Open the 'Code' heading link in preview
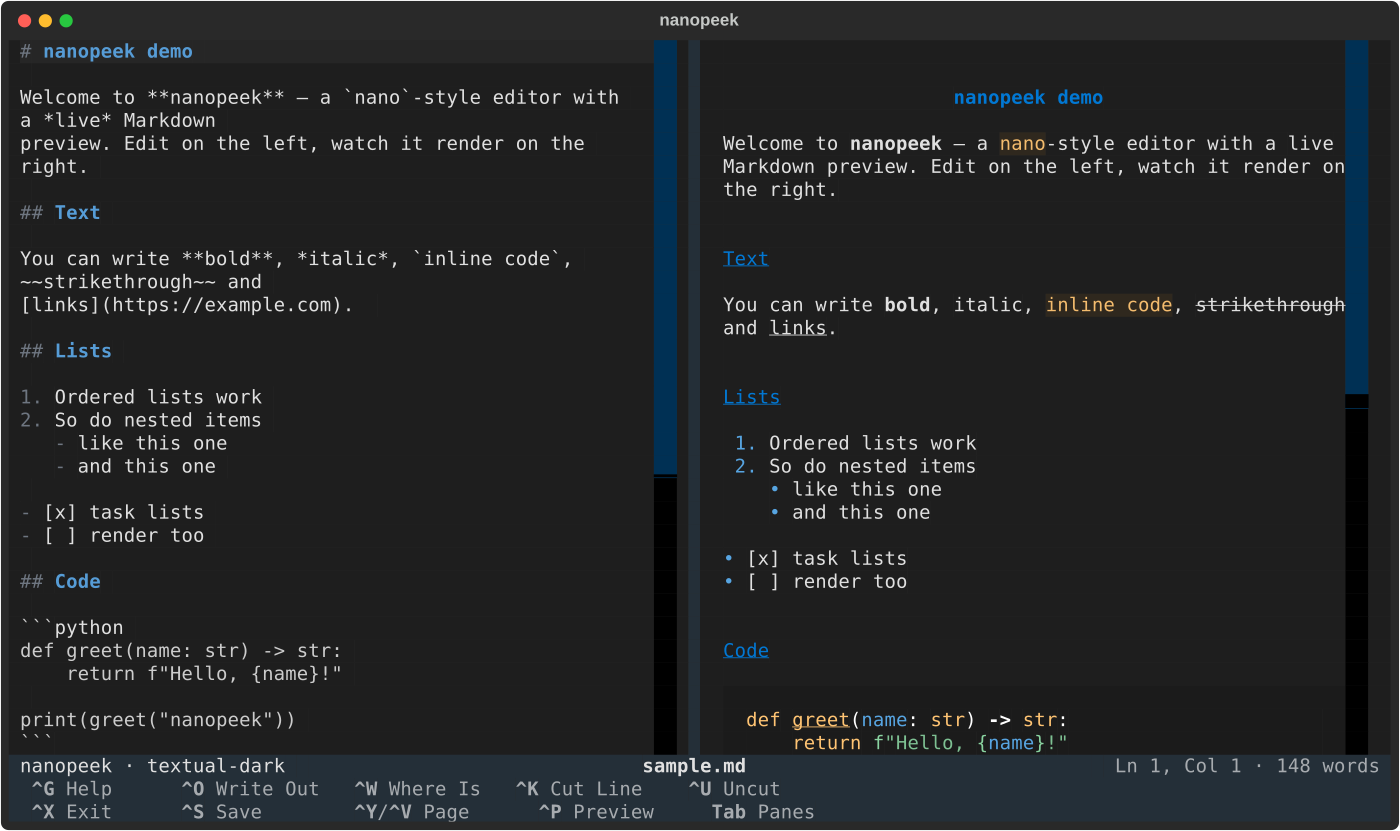Image resolution: width=1400 pixels, height=831 pixels. click(746, 650)
